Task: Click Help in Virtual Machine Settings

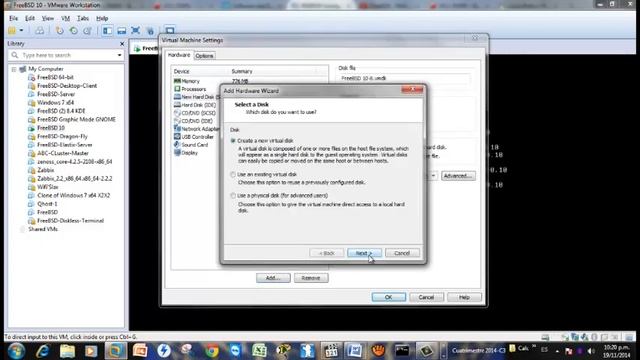Action: tap(464, 297)
